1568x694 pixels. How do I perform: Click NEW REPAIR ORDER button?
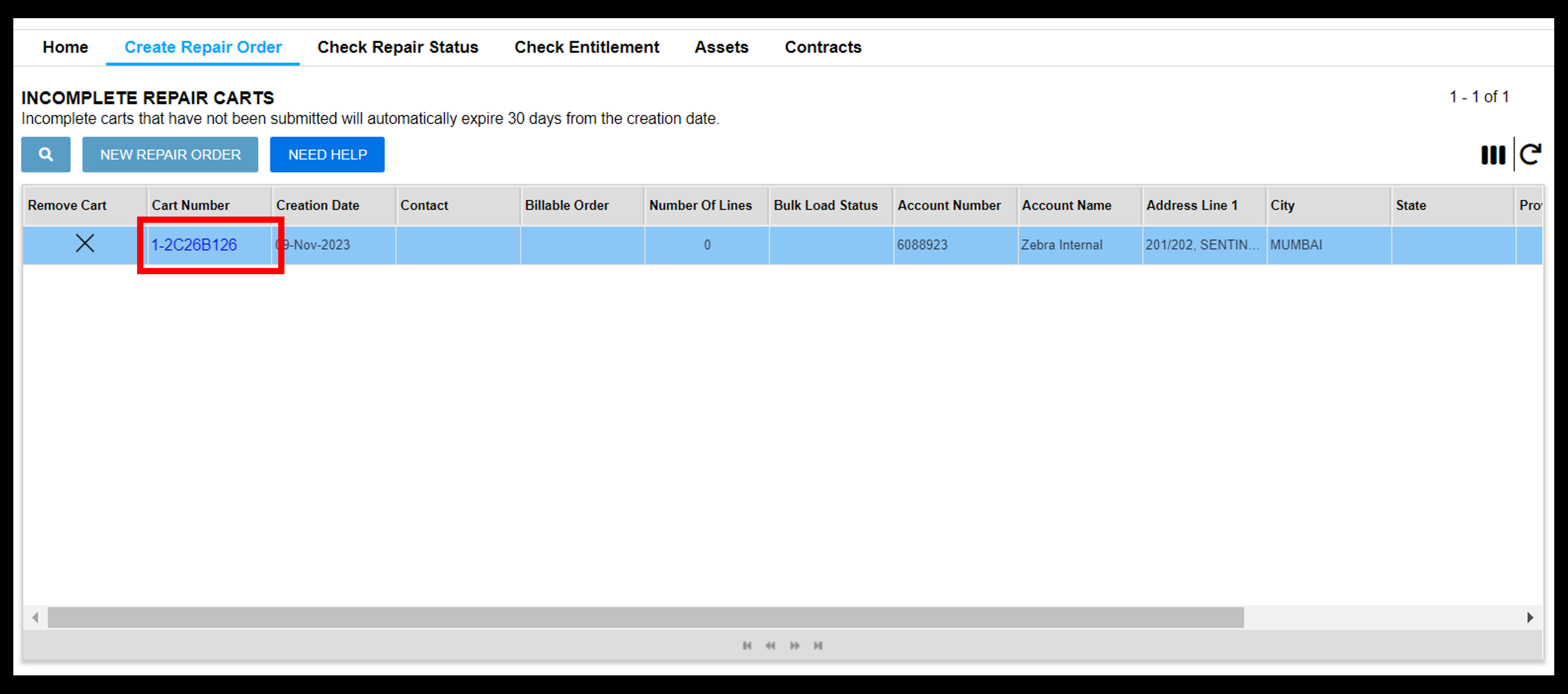point(170,155)
